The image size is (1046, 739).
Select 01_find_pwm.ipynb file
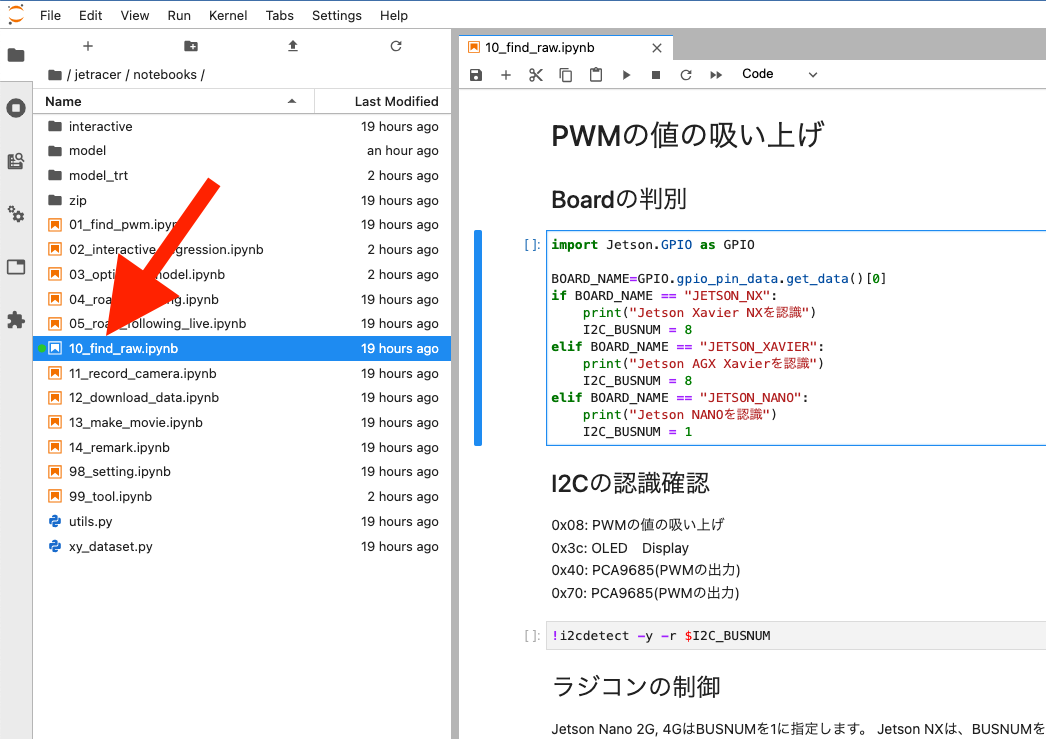(x=242, y=225)
